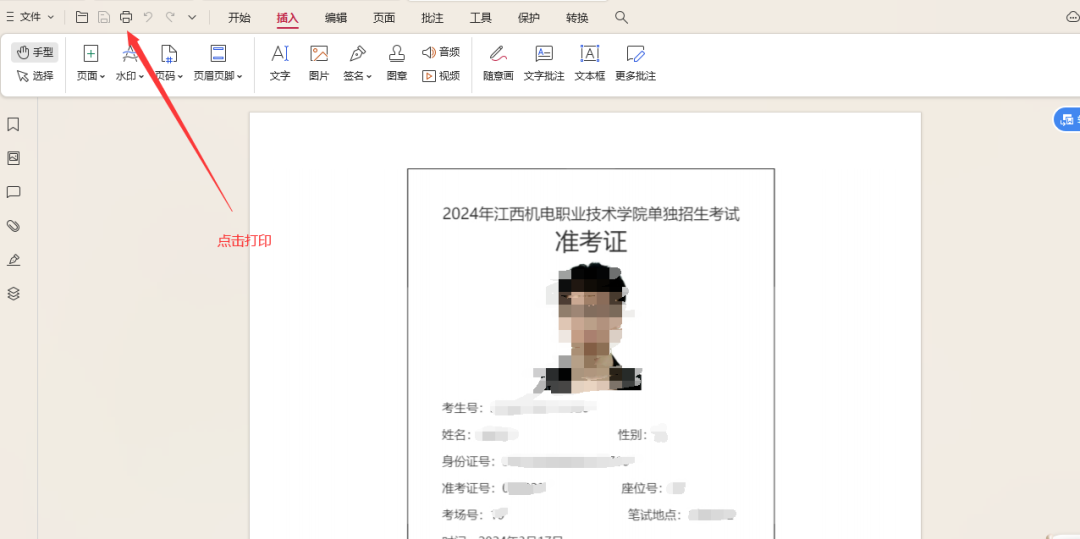
Task: Switch to the 保护 tab
Action: coord(528,18)
